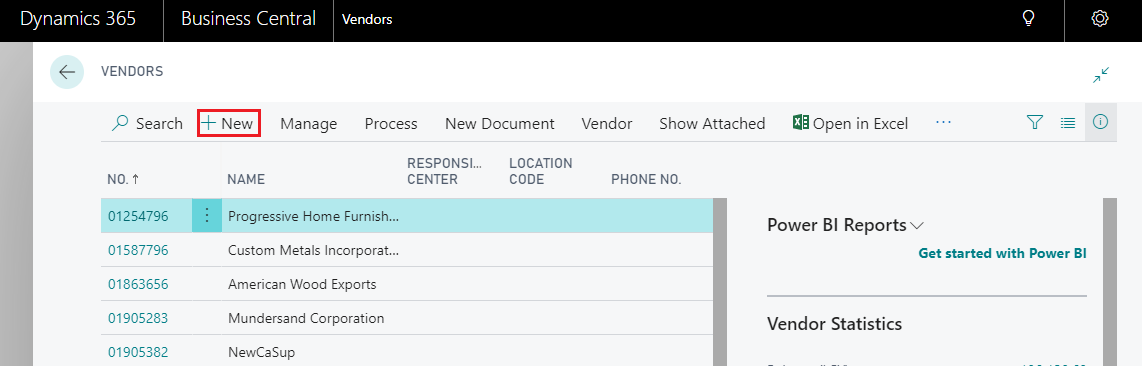
Task: Open vendor number 01254796
Action: coord(138,216)
